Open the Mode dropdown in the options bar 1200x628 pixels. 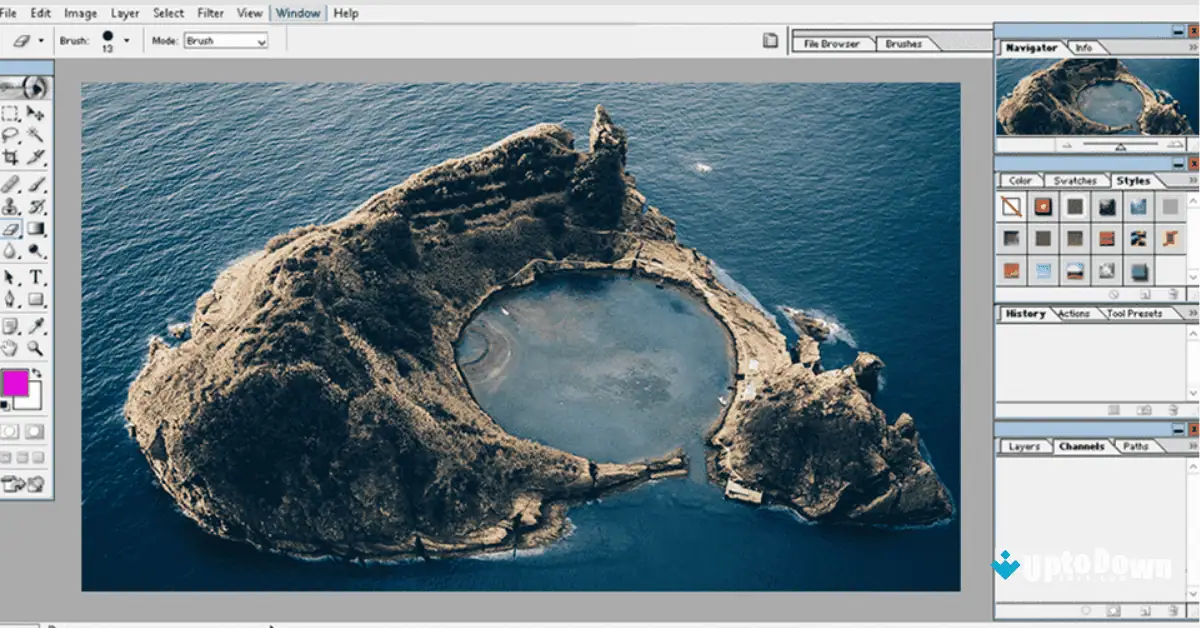(226, 41)
